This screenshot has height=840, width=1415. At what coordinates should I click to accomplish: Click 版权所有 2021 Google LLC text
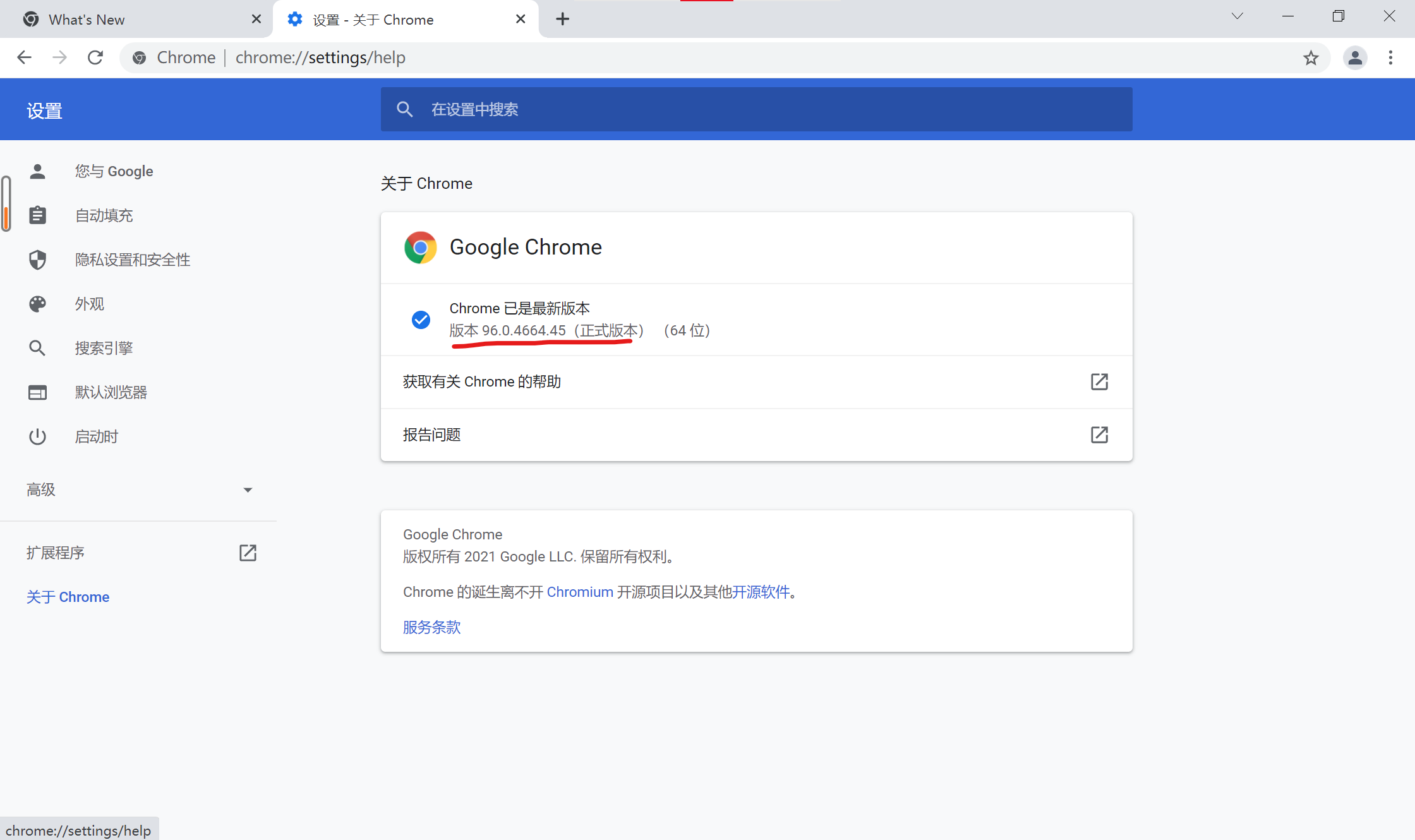point(540,556)
